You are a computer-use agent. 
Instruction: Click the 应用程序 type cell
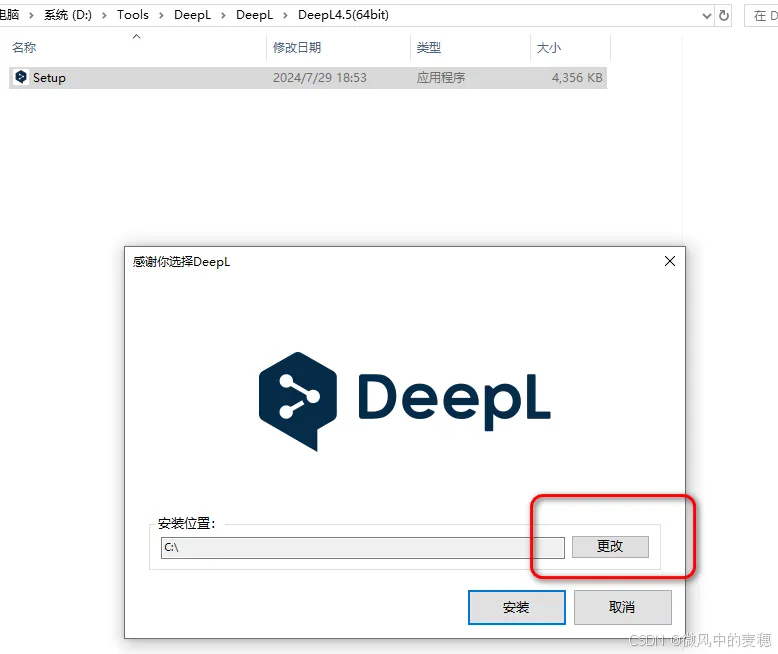[x=441, y=78]
